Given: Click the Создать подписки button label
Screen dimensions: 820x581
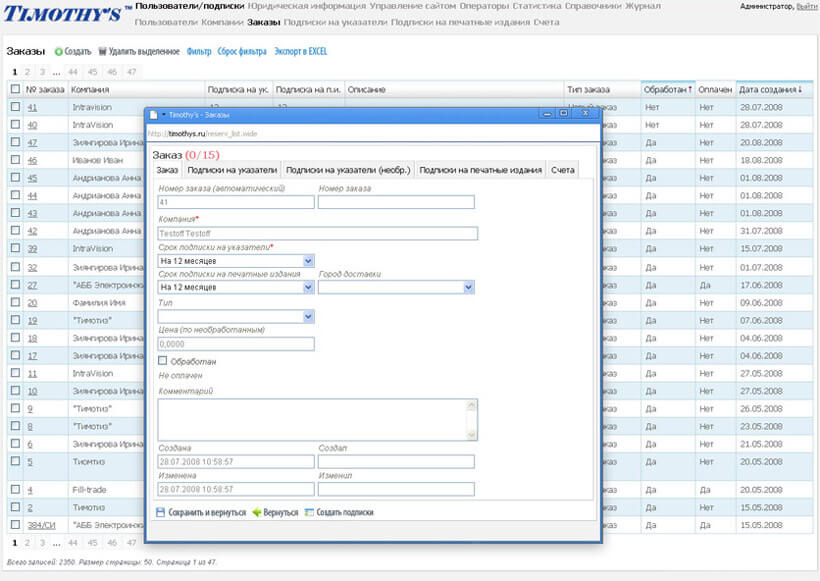Looking at the screenshot, I should point(345,512).
